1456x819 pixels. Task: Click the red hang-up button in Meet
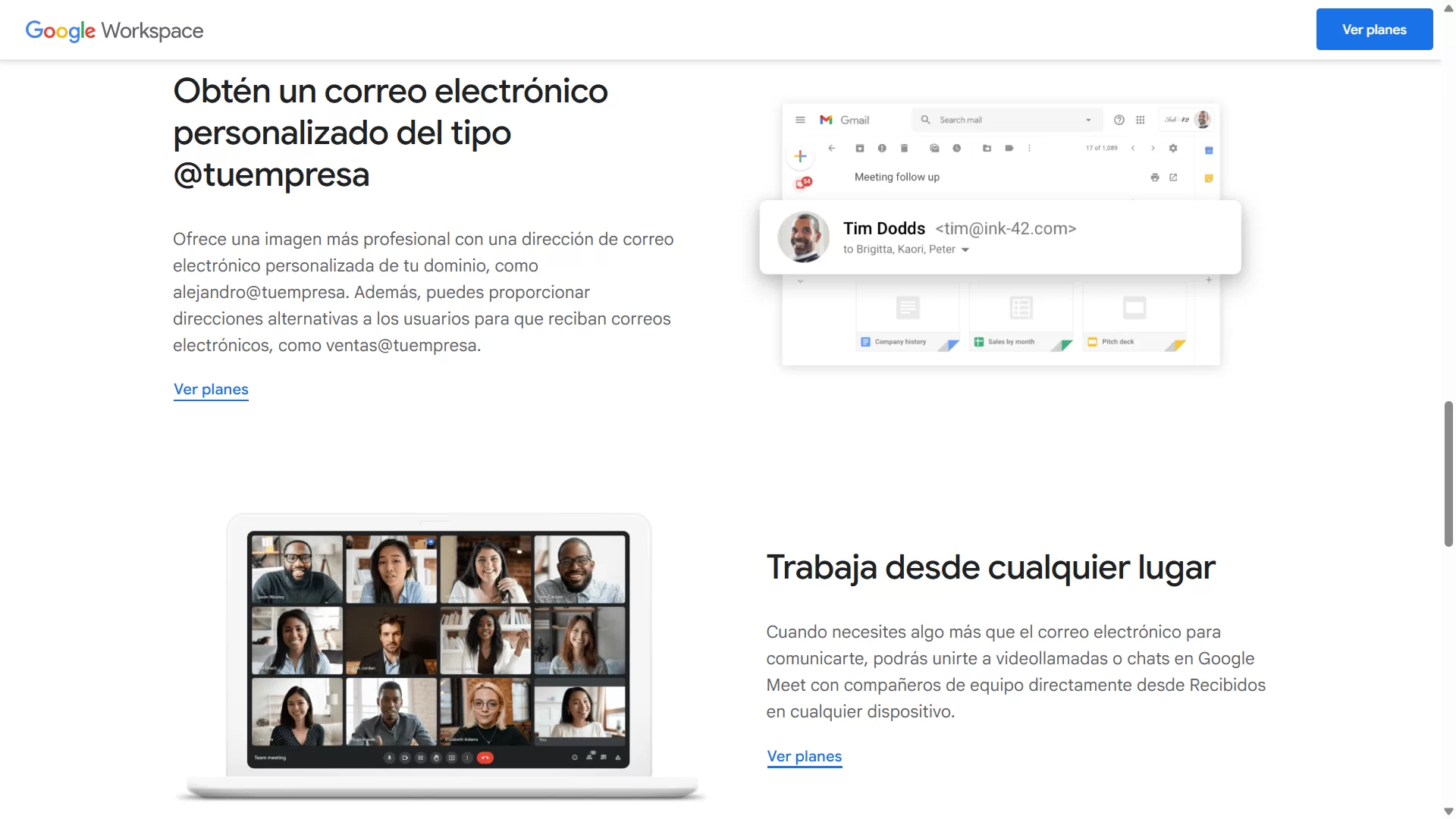click(485, 758)
